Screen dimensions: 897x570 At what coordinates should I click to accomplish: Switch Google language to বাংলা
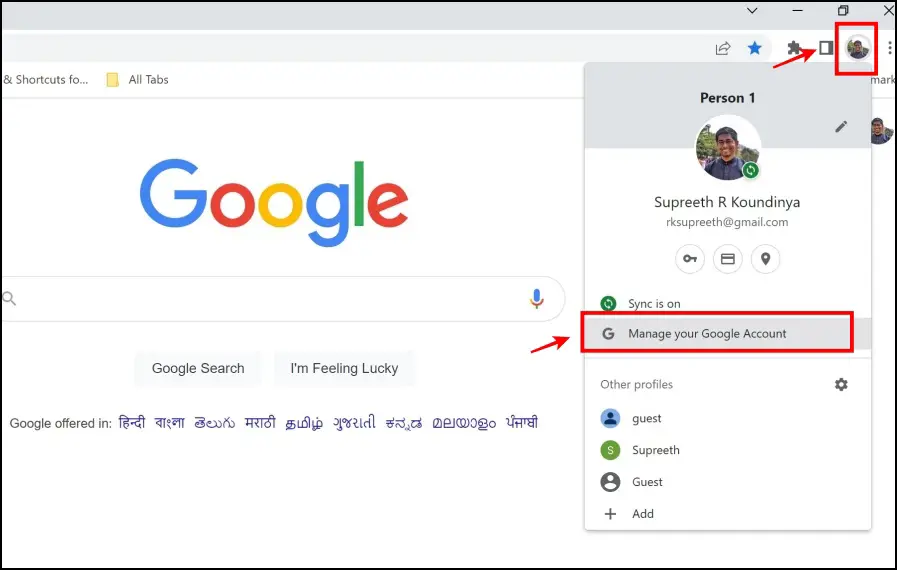click(x=169, y=422)
